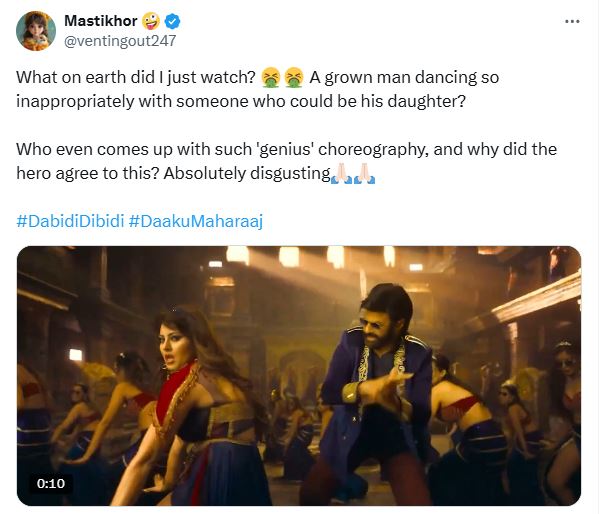Click the first folded hands emoji
Screen dimensions: 603x514
point(341,175)
